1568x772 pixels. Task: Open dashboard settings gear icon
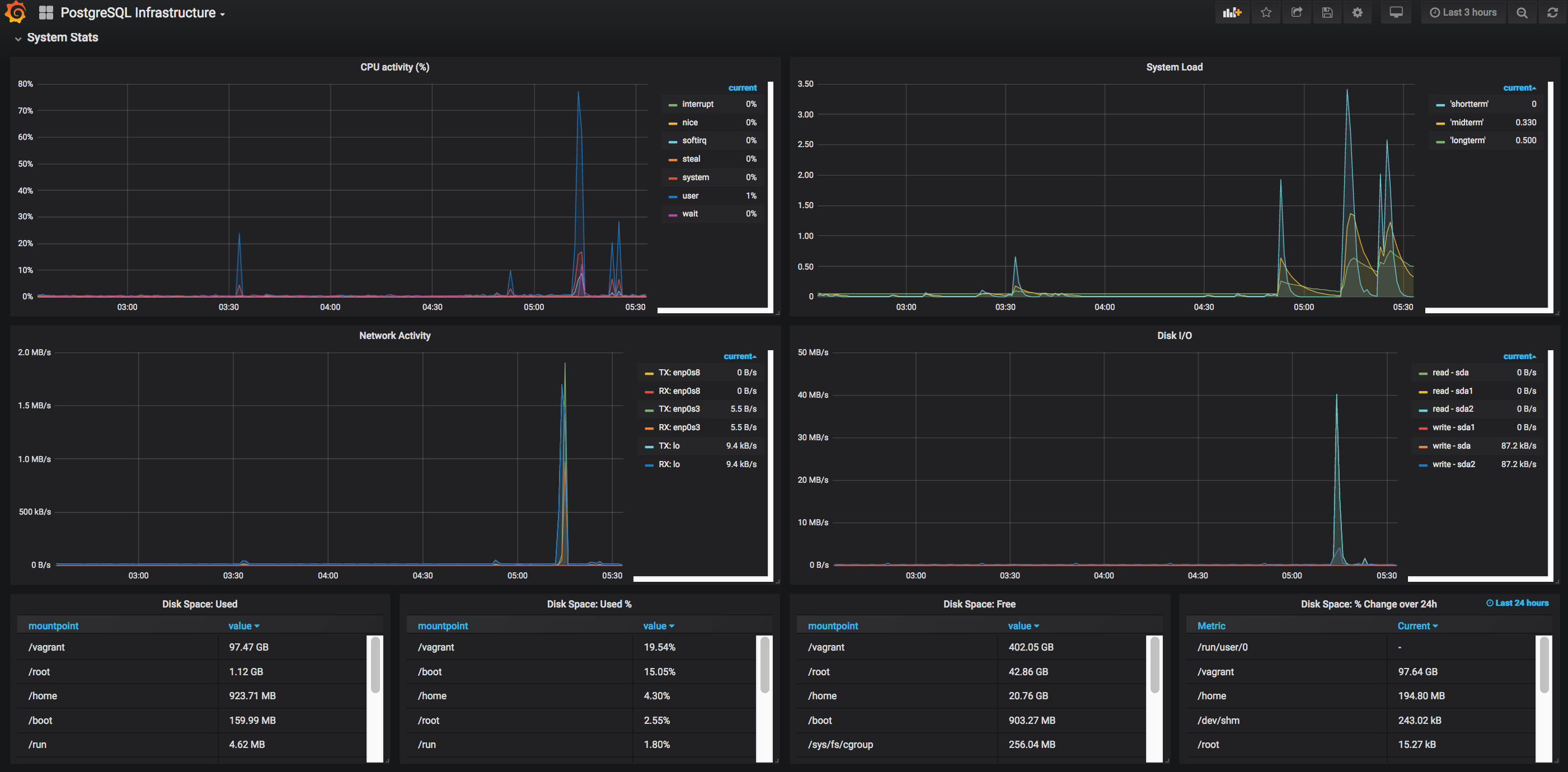(1358, 13)
